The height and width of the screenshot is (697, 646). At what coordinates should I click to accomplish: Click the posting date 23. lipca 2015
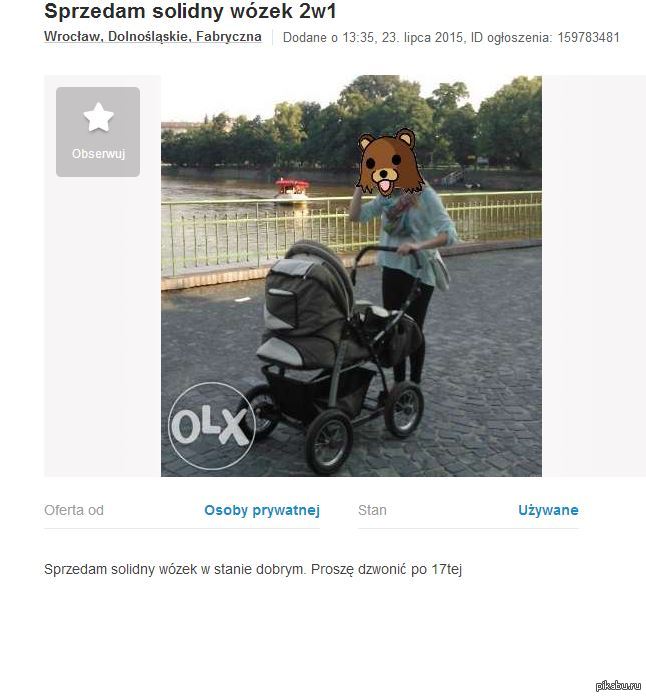tap(424, 37)
